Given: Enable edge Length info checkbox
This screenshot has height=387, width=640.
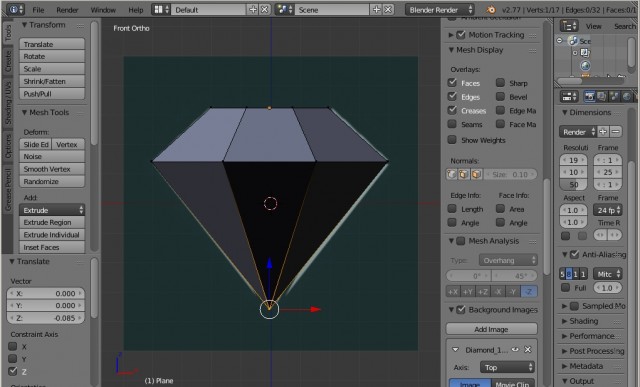Looking at the screenshot, I should [x=452, y=209].
